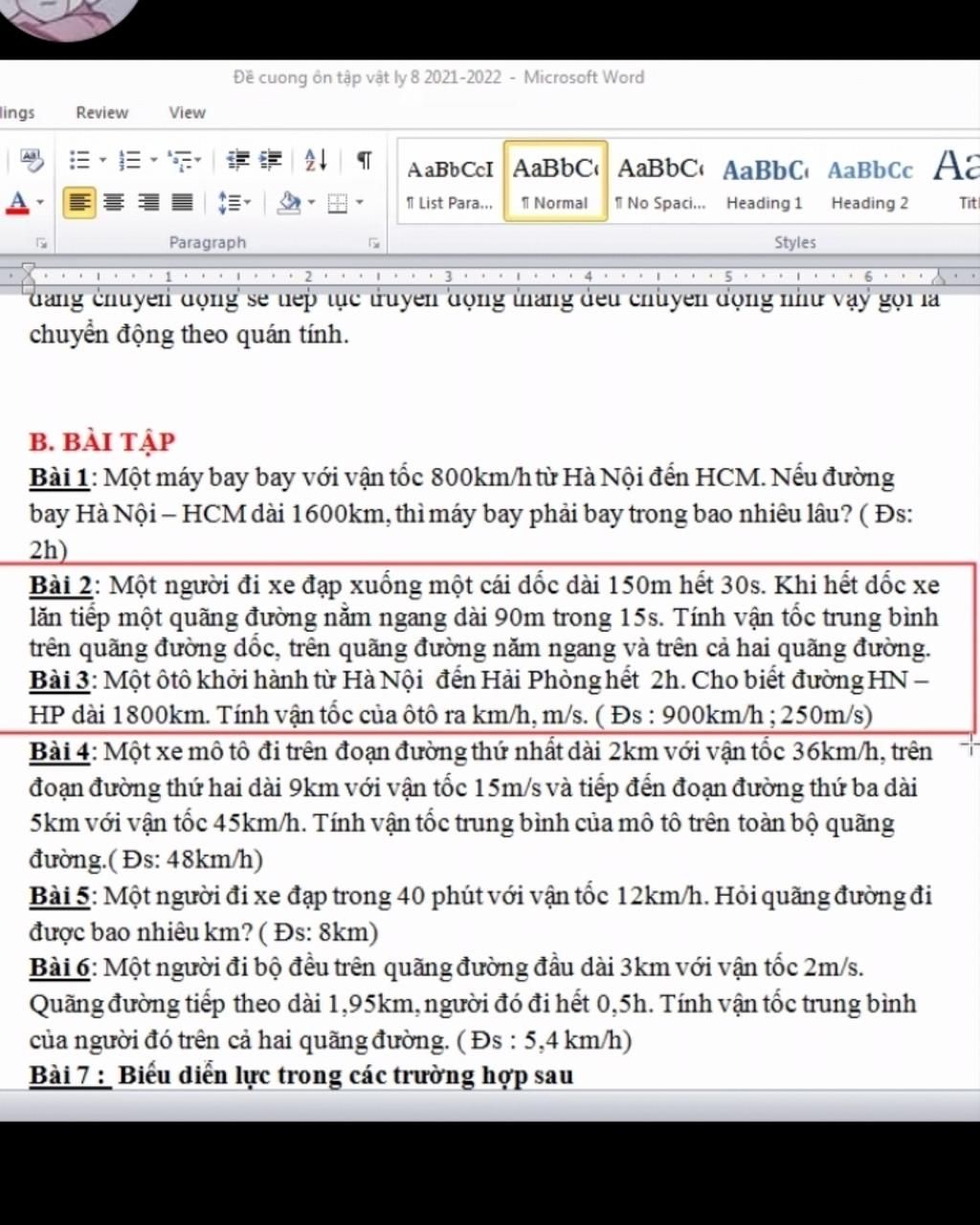980x1225 pixels.
Task: Apply the Normal style
Action: pos(555,182)
